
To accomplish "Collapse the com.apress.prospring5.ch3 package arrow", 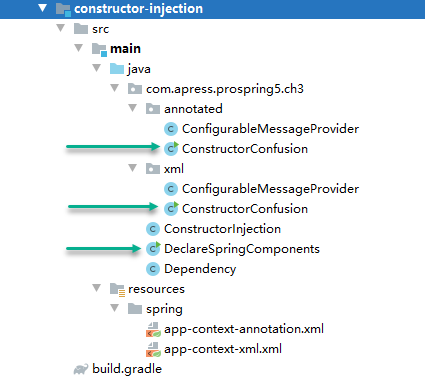I will tap(115, 88).
